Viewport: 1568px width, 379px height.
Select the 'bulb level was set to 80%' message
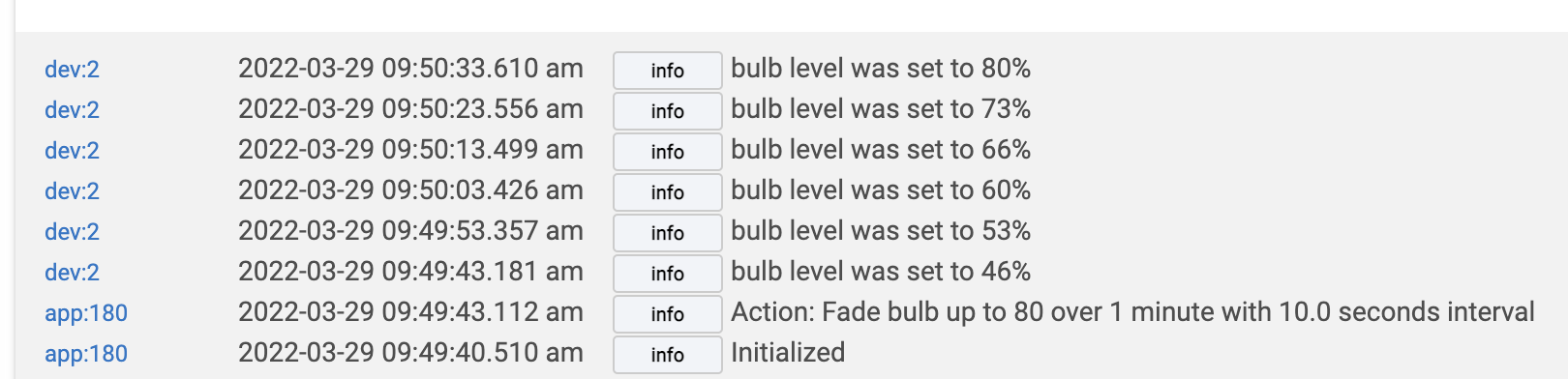coord(881,69)
